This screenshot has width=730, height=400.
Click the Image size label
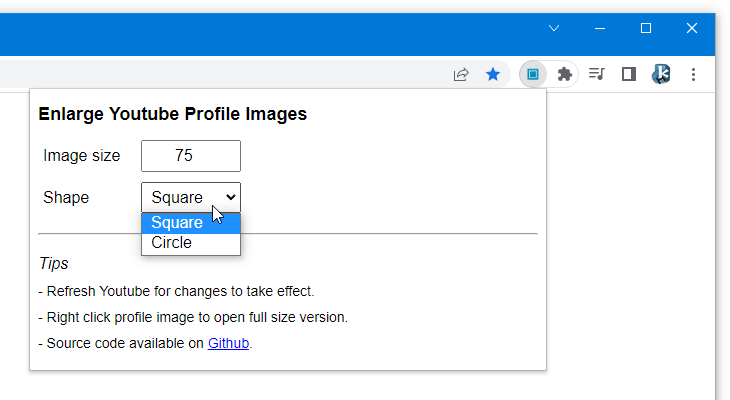coord(81,156)
